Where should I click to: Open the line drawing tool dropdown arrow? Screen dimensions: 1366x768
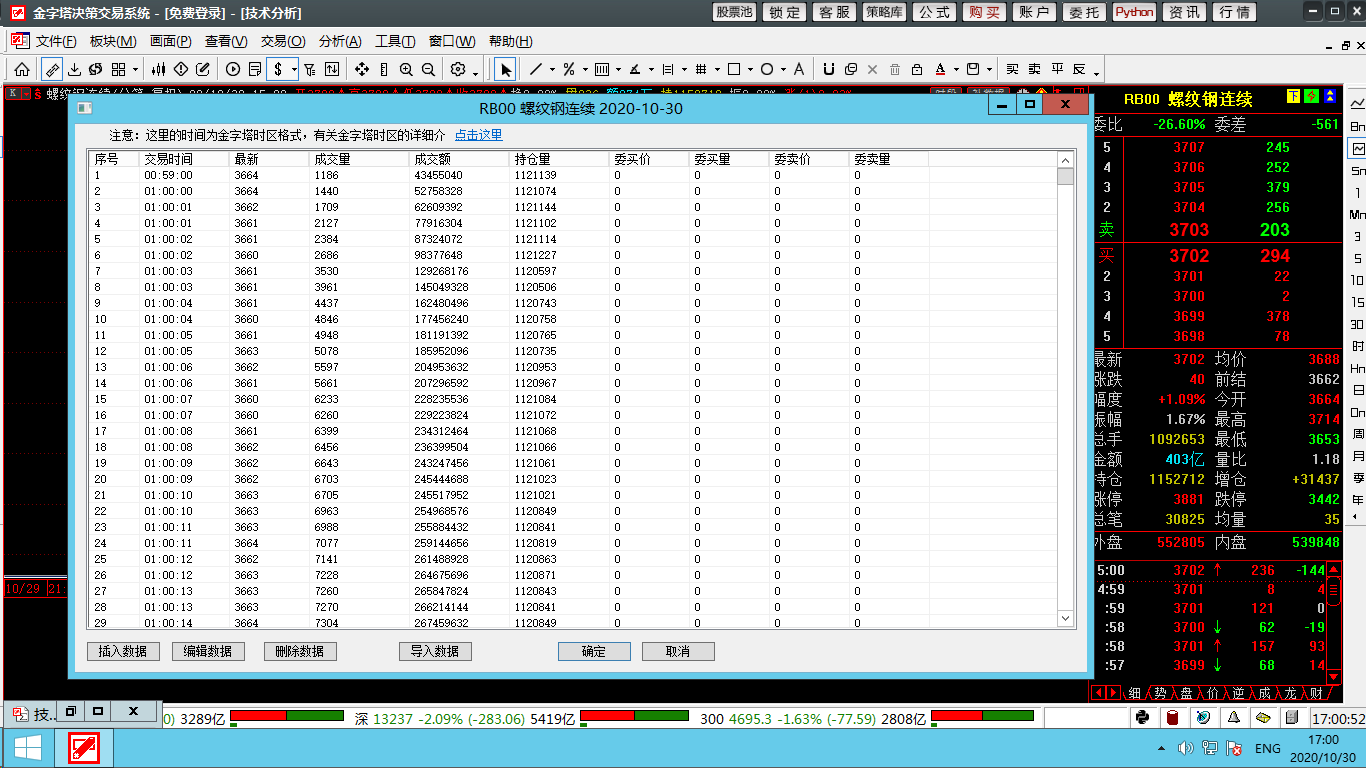(551, 70)
